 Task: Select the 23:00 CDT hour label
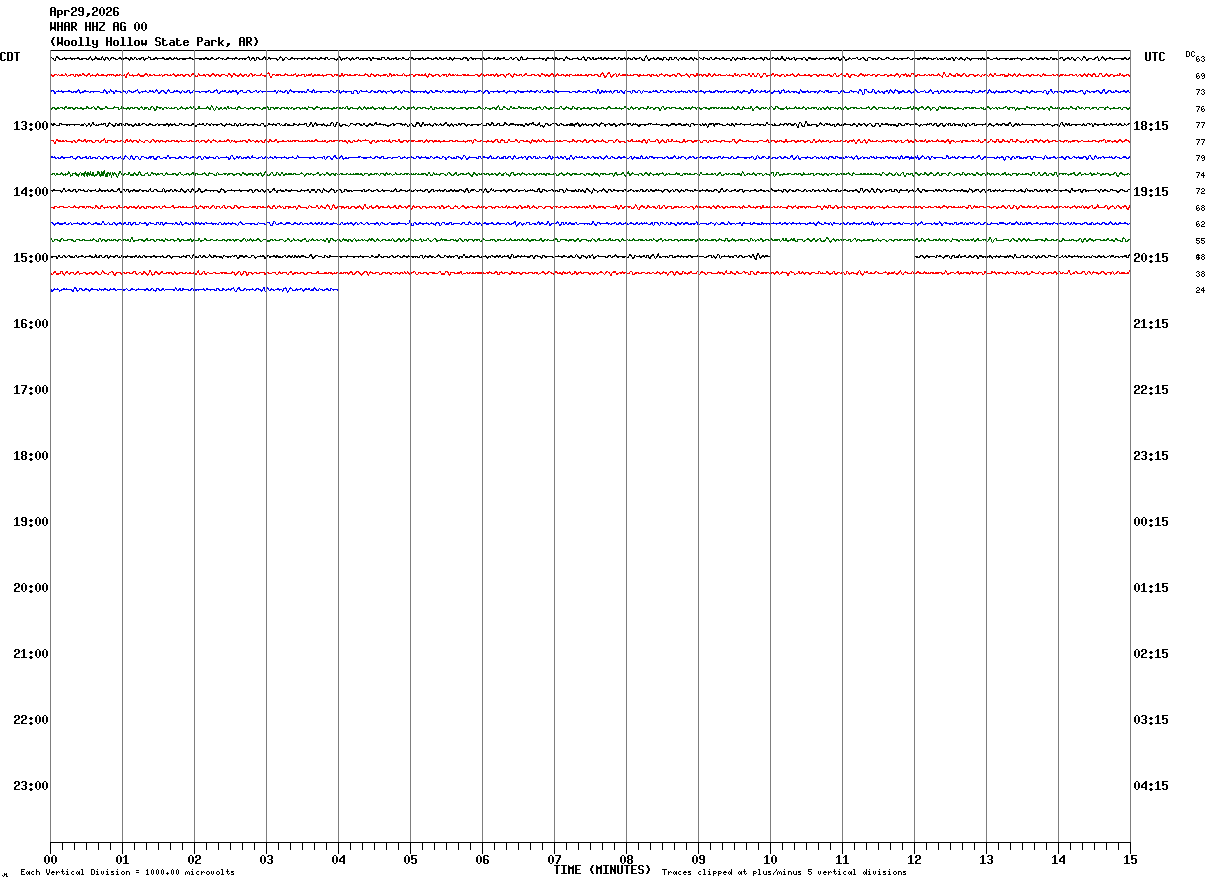[31, 786]
